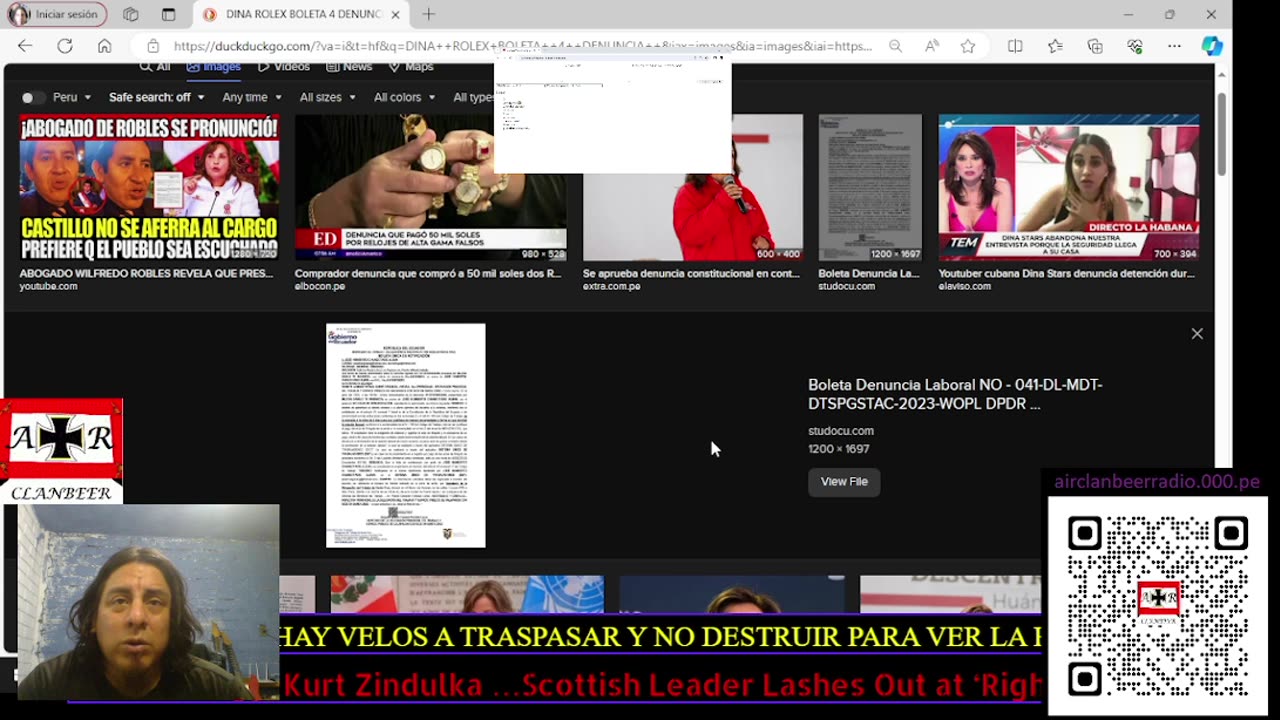Click the duckduckgo.com address bar
The image size is (1280, 720).
[522, 46]
